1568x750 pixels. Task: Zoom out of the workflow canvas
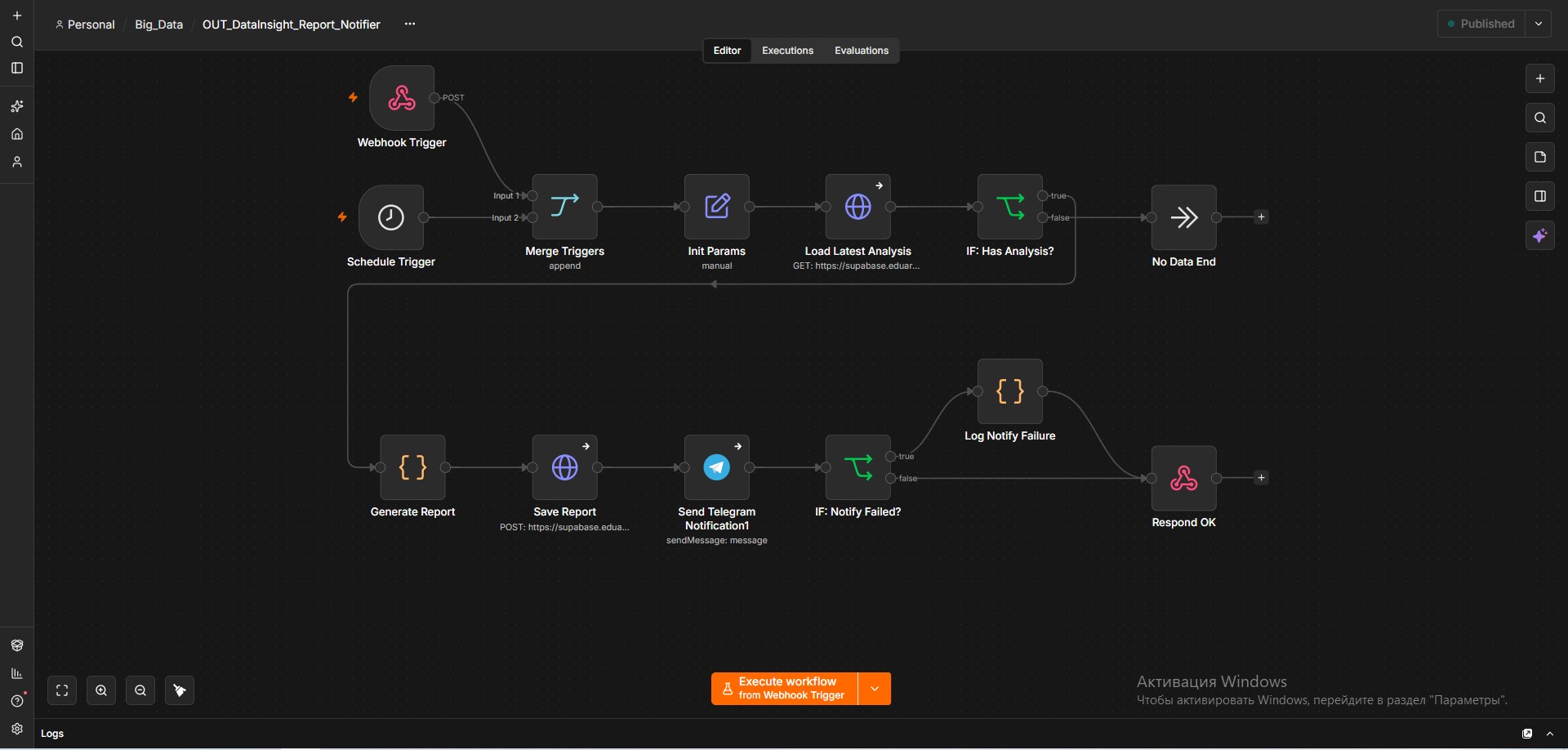tap(140, 690)
